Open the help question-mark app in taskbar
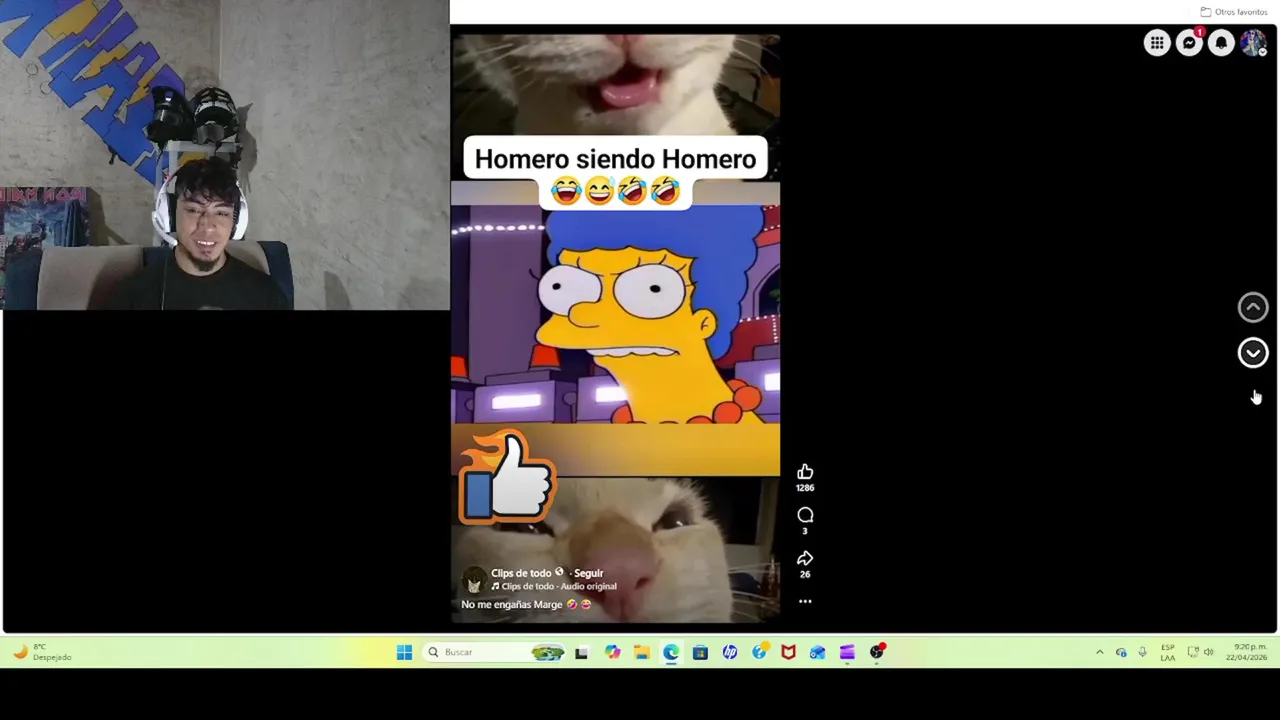Screen dimensions: 1280x720 759,652
